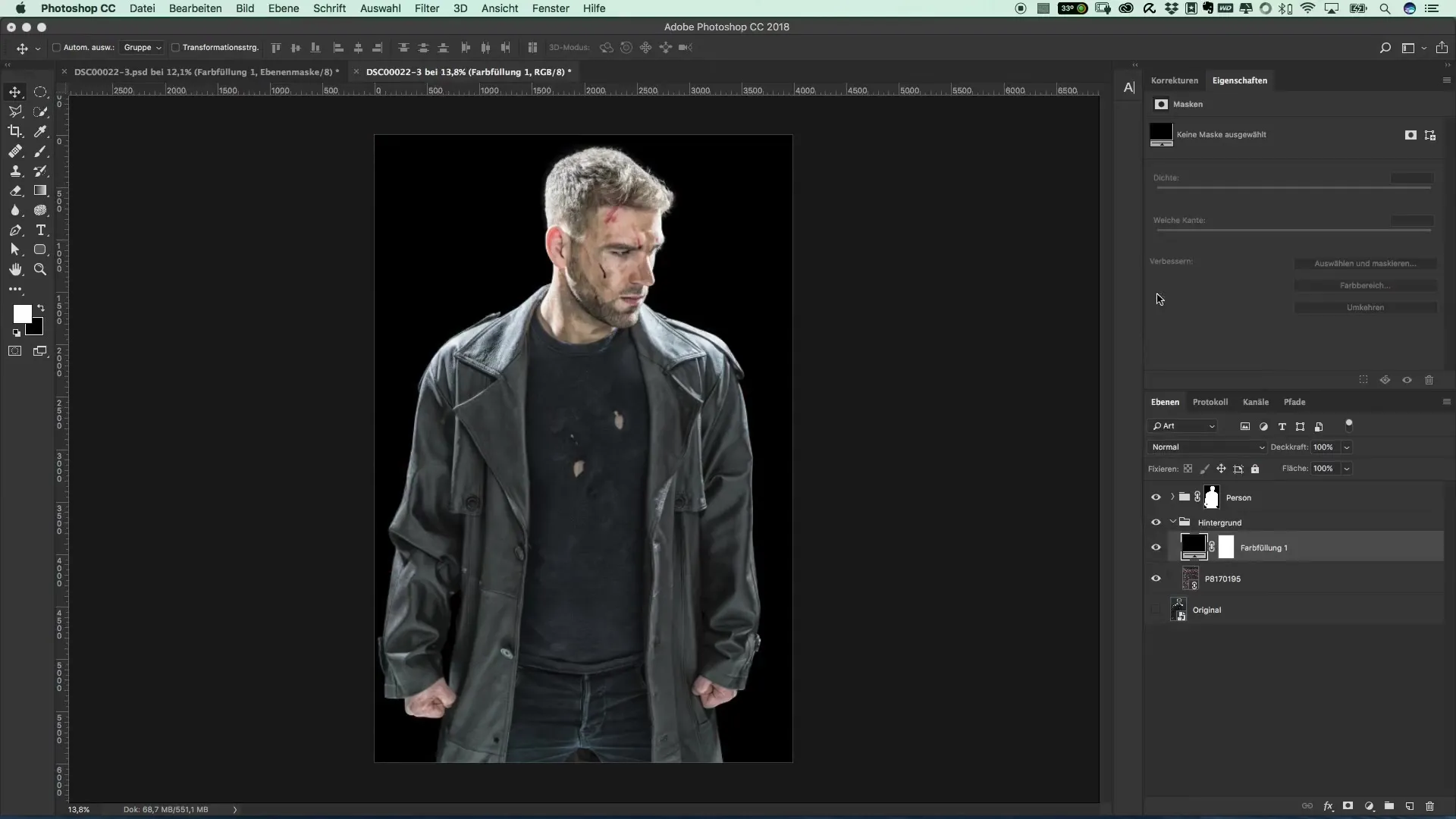This screenshot has width=1456, height=819.
Task: Select the Eraser tool
Action: (x=15, y=191)
